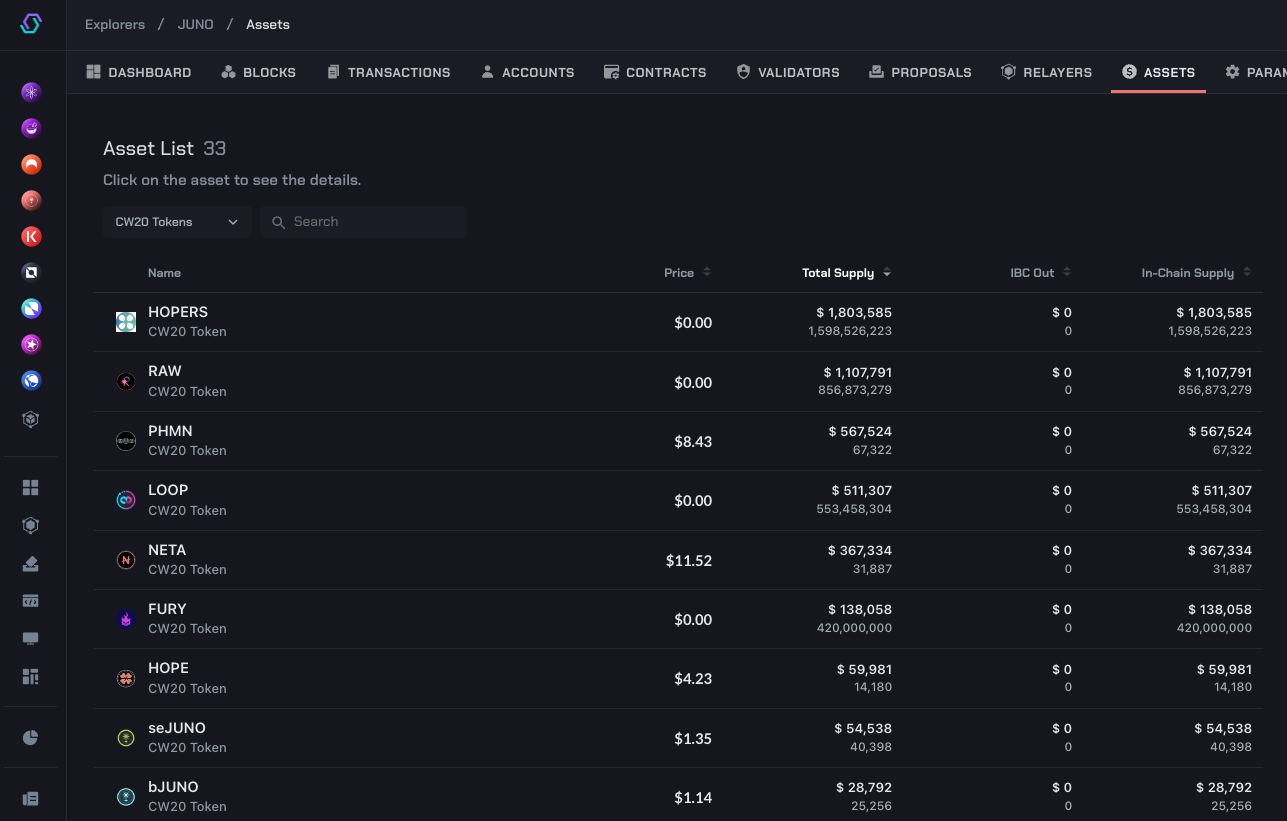This screenshot has width=1287, height=821.
Task: Click the HOPE token logo
Action: 126,678
